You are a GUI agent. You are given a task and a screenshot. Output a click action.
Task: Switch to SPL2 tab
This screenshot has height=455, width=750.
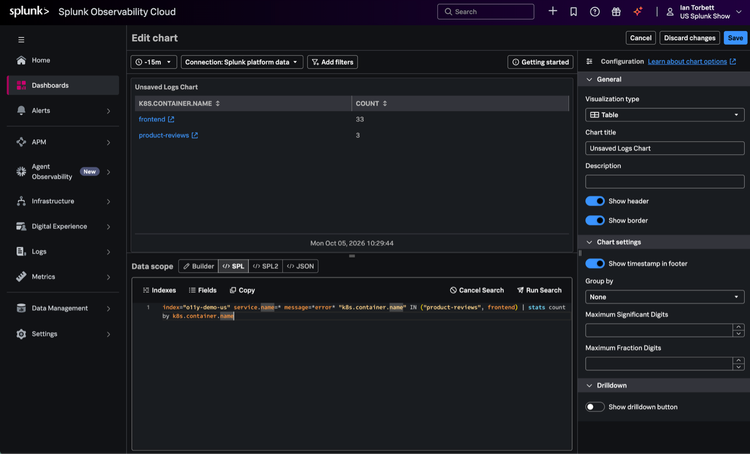click(x=265, y=266)
